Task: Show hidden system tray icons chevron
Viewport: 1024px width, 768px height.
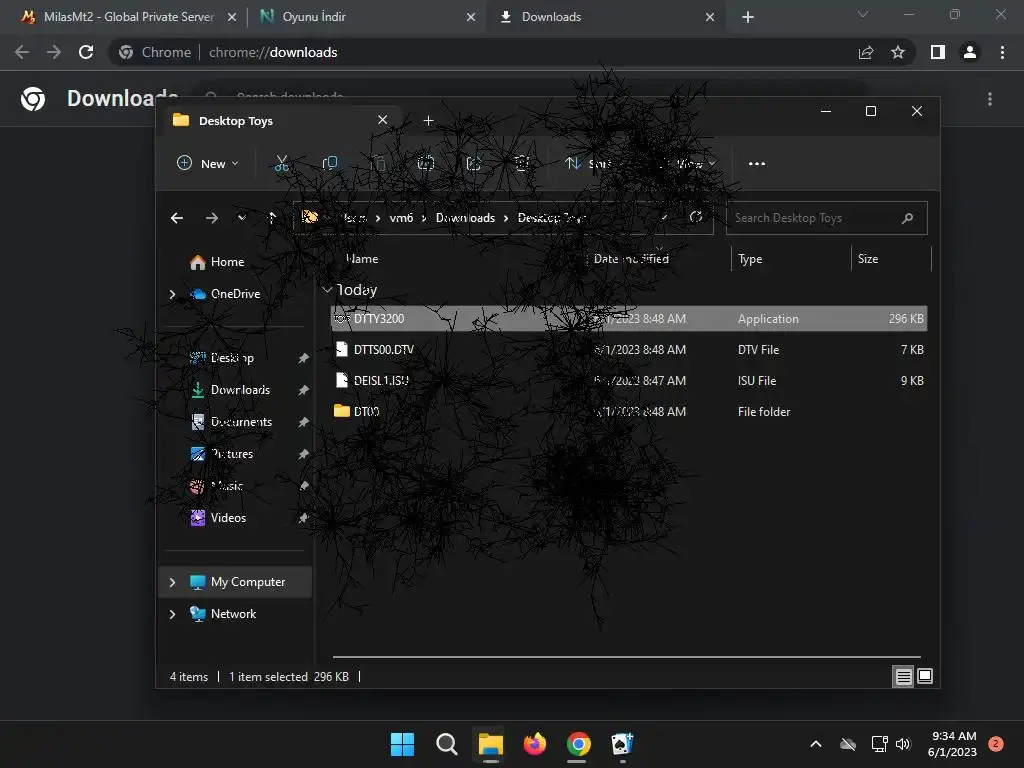Action: point(816,744)
